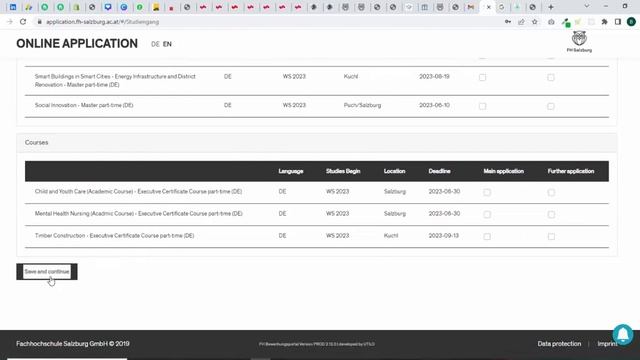Open the Data protection link

click(x=559, y=344)
